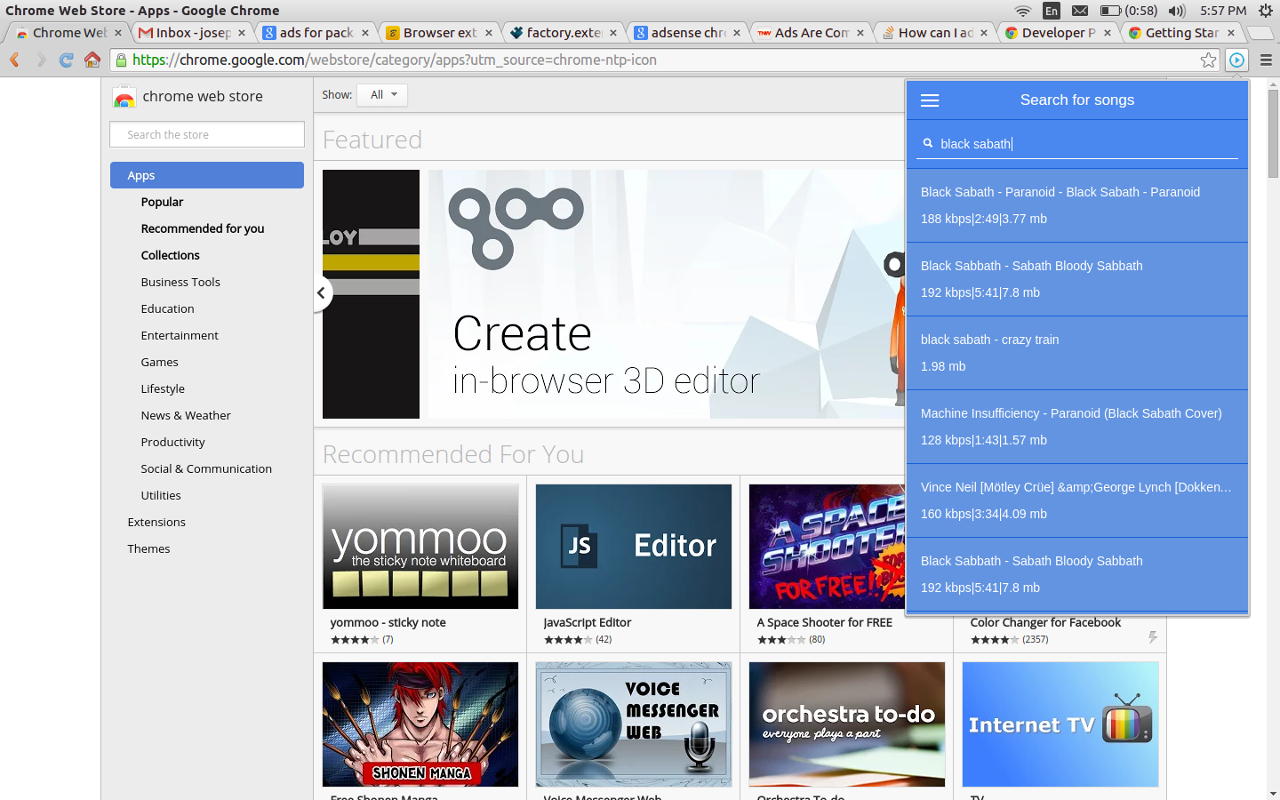The image size is (1280, 800).
Task: Open the clock showing 5:57 PM
Action: [1223, 11]
